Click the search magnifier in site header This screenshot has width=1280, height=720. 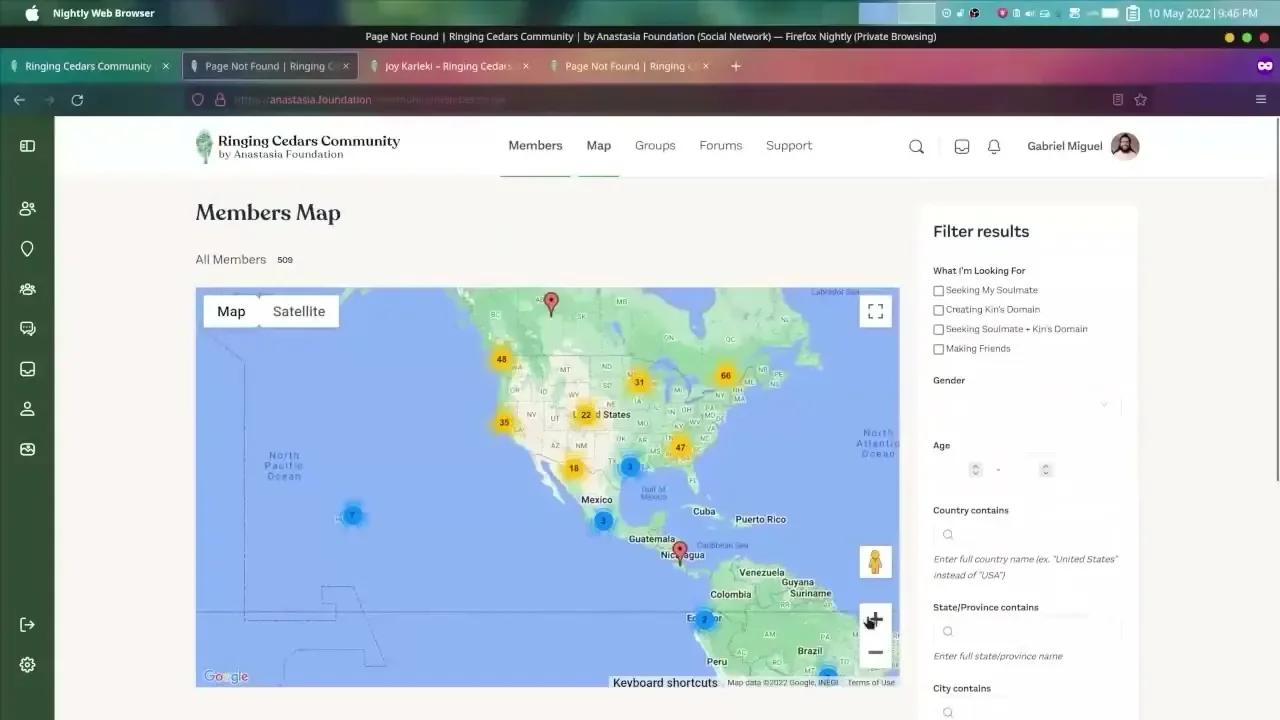pyautogui.click(x=916, y=147)
